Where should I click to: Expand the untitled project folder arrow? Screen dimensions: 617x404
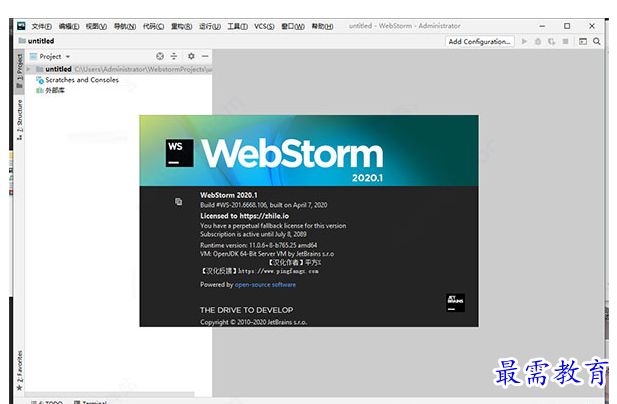28,69
